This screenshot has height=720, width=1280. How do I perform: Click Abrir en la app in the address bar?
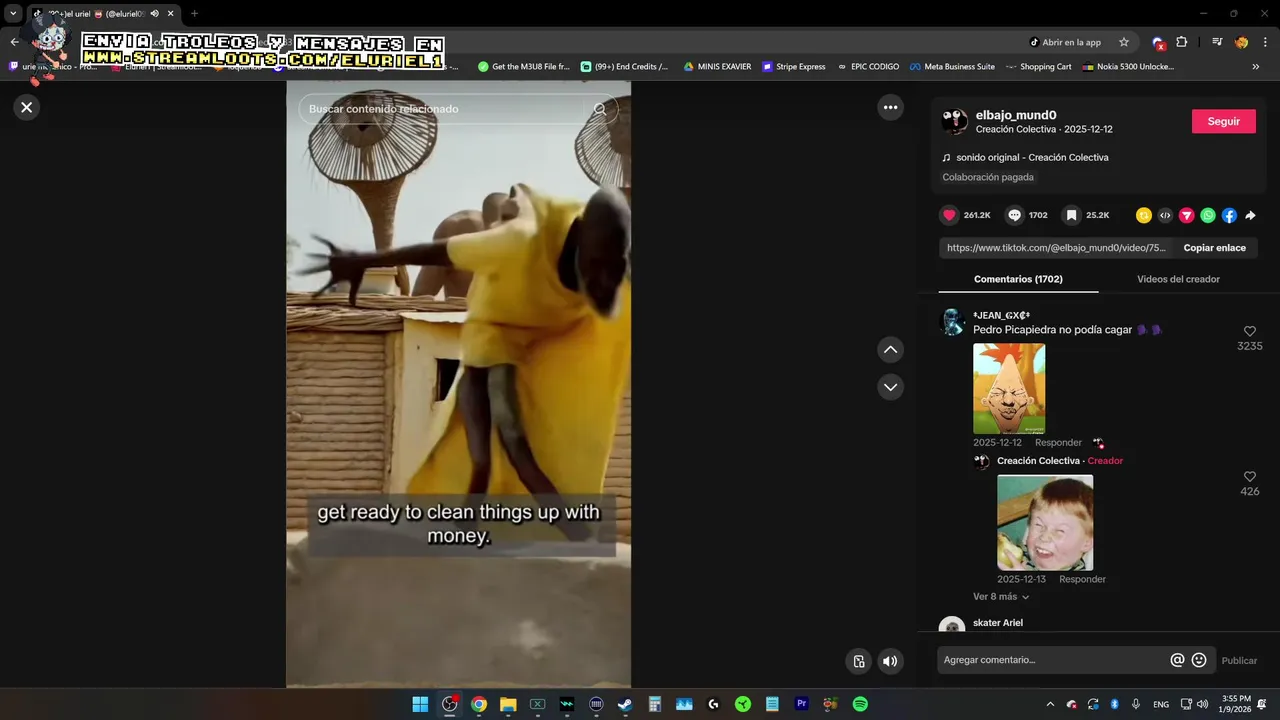pyautogui.click(x=1065, y=42)
